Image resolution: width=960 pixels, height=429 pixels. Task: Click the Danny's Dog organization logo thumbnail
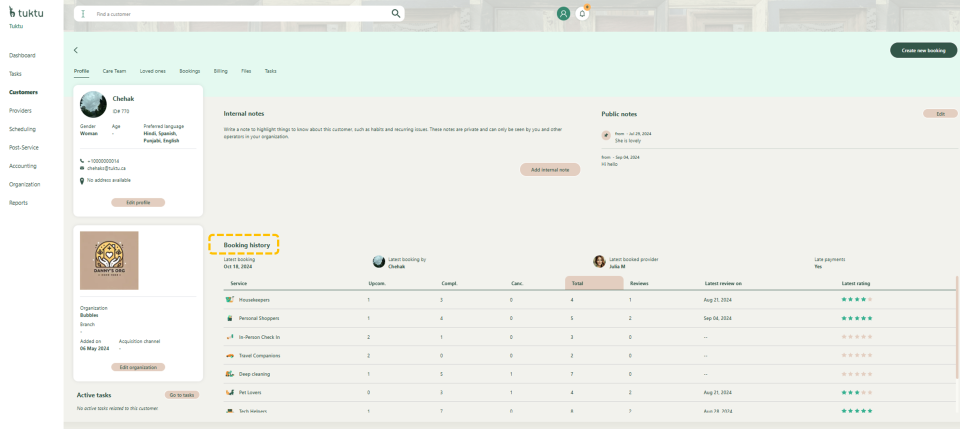coord(109,261)
